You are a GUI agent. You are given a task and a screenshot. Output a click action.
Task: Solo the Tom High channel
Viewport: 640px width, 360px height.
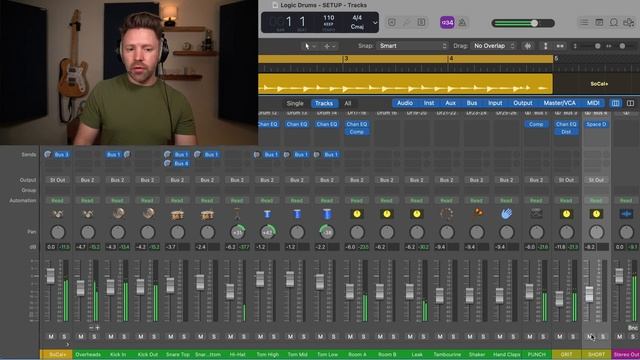[x=274, y=336]
